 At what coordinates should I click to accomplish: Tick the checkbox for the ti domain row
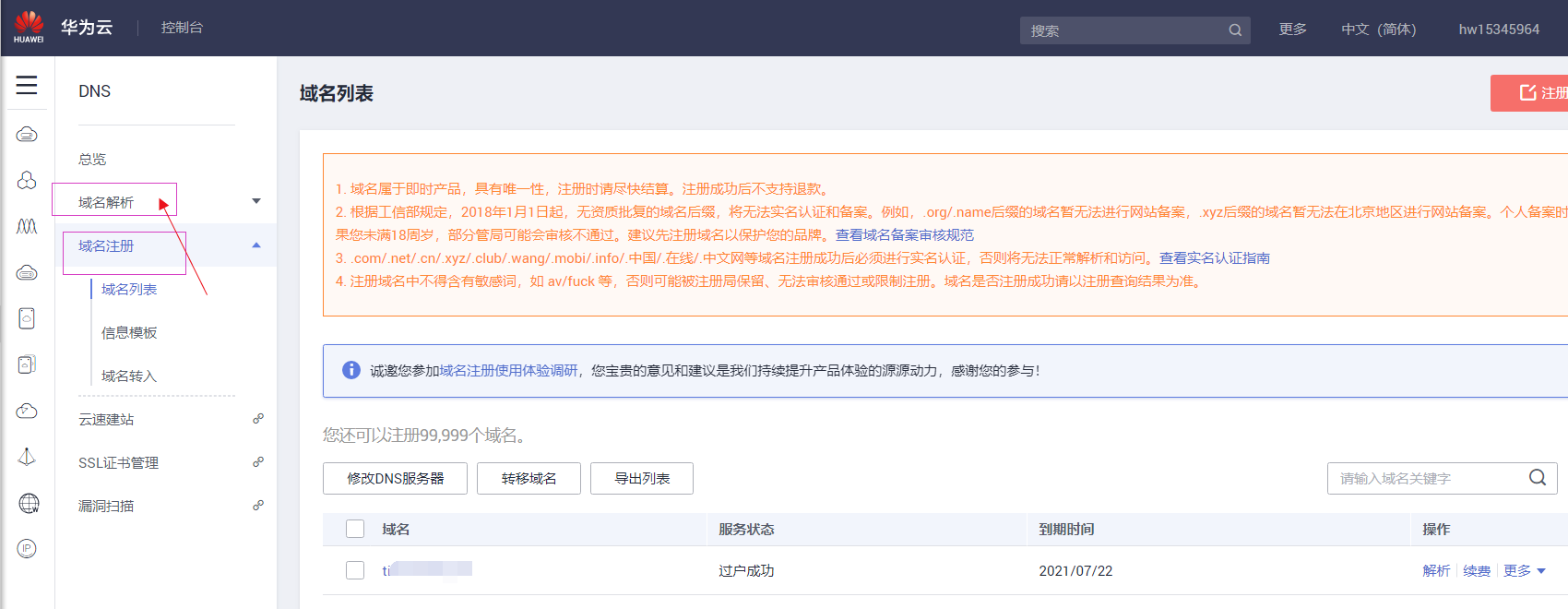click(355, 570)
